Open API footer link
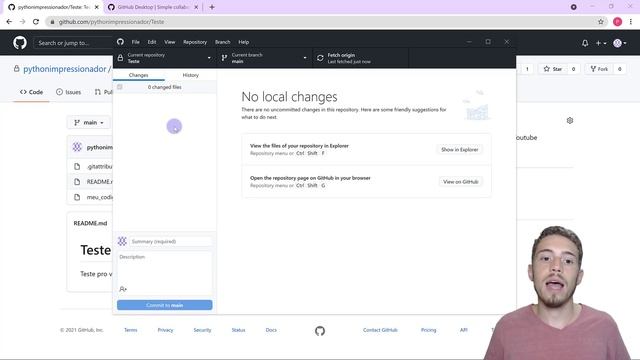Image resolution: width=640 pixels, height=360 pixels. 464,330
